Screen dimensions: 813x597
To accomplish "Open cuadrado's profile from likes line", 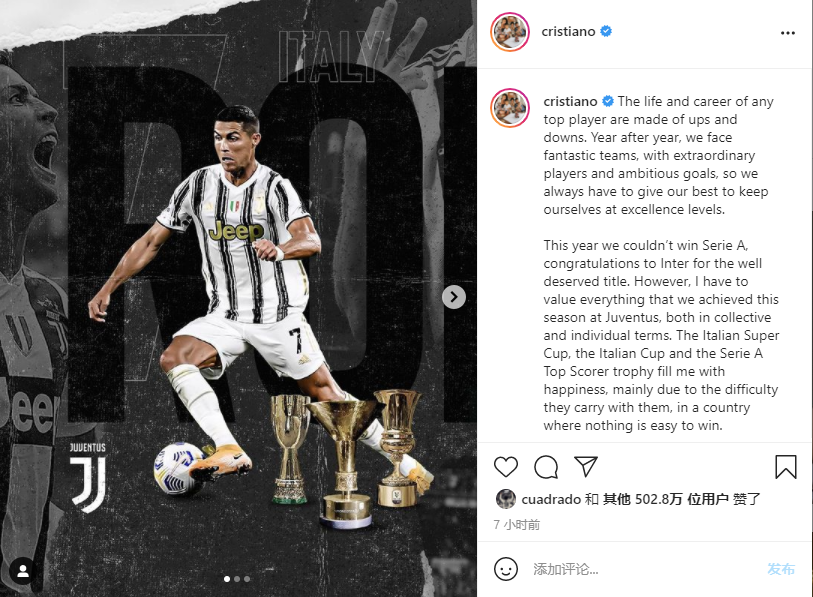I will (x=551, y=499).
